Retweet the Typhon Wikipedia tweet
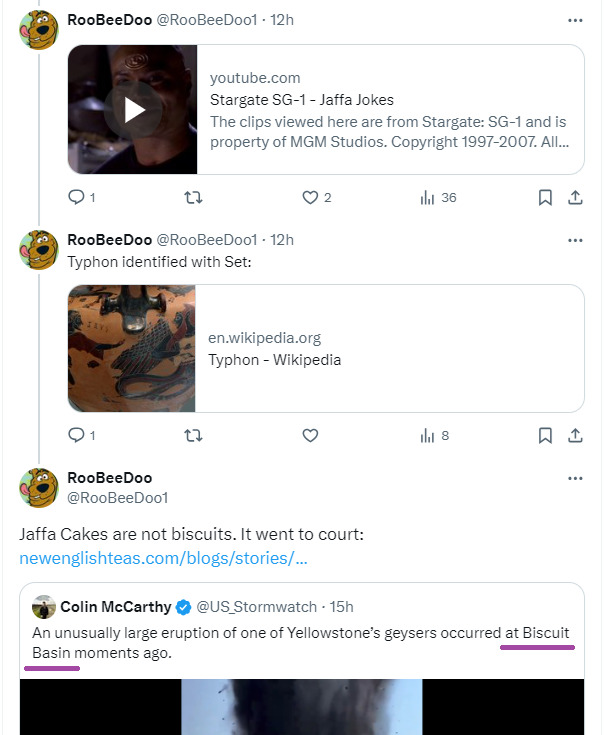The height and width of the screenshot is (735, 604). [194, 435]
